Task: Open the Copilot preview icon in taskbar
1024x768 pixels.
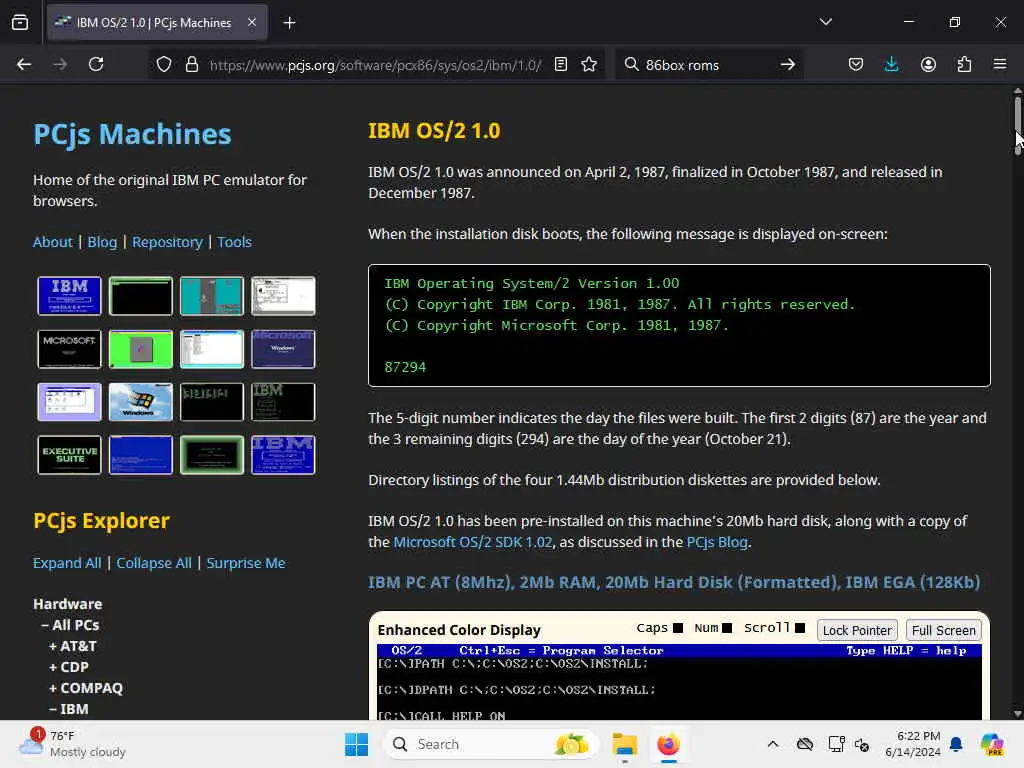Action: [992, 744]
